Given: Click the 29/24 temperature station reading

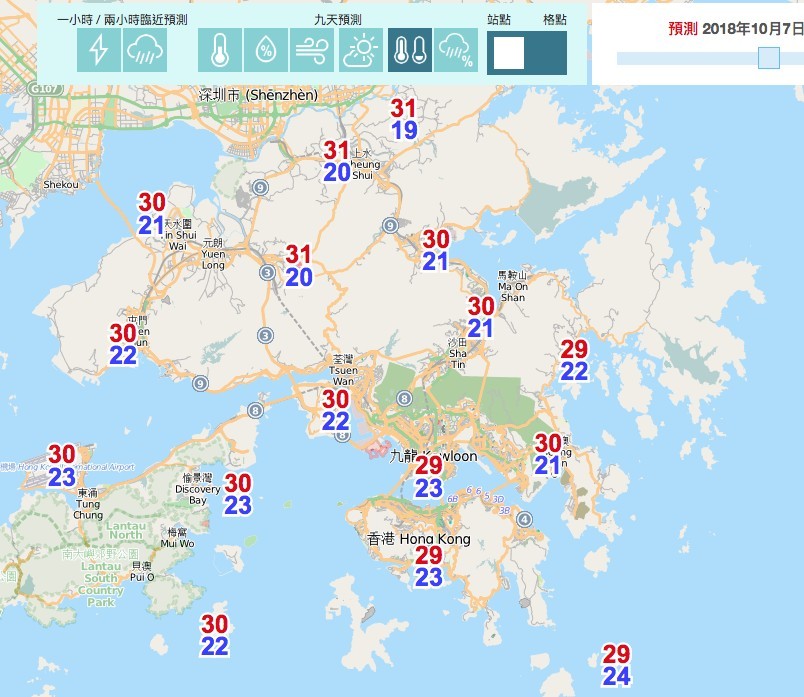Looking at the screenshot, I should point(616,666).
